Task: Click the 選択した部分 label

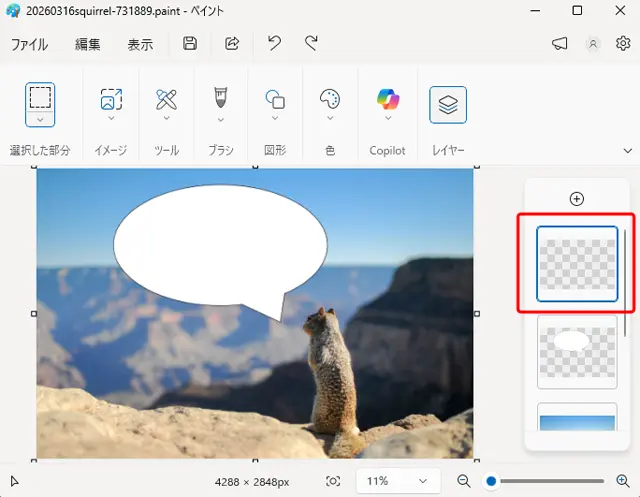Action: pos(40,151)
